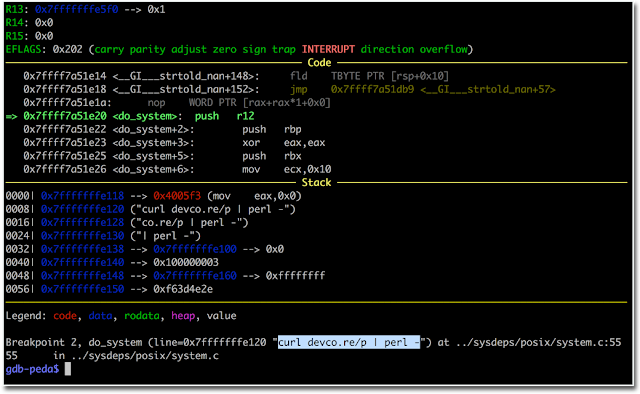This screenshot has width=640, height=394.
Task: Click the gdb-peda$ prompt
Action: click(32, 369)
